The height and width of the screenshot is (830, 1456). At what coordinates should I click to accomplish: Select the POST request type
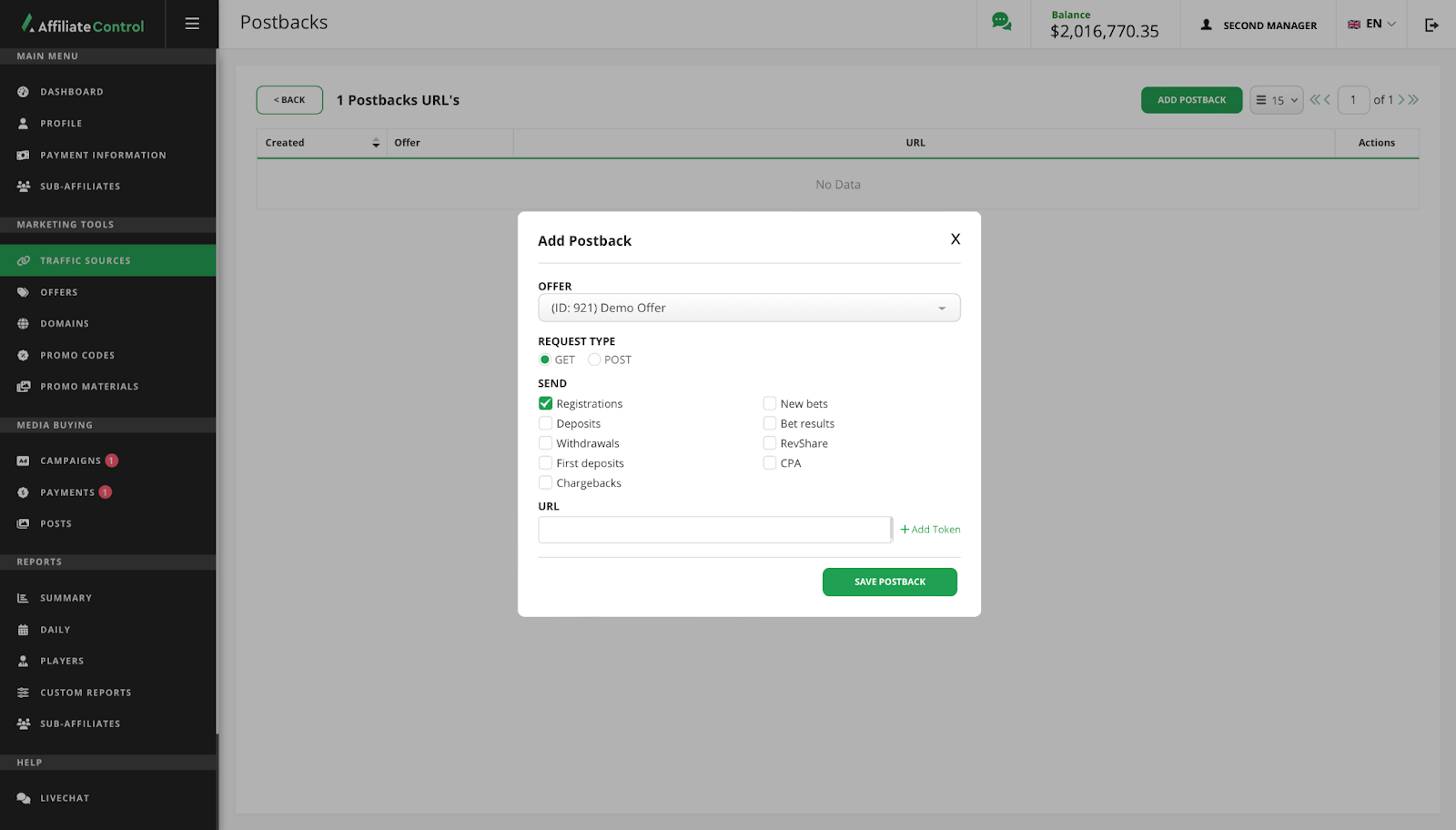pos(594,359)
